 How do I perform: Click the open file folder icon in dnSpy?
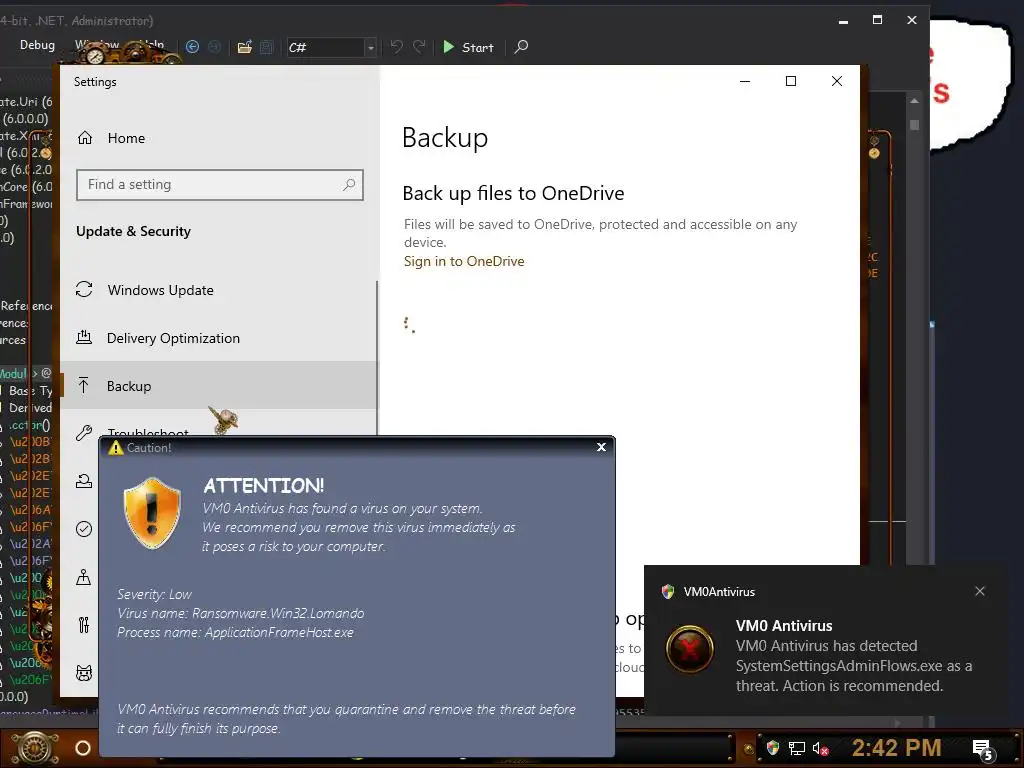pos(244,47)
